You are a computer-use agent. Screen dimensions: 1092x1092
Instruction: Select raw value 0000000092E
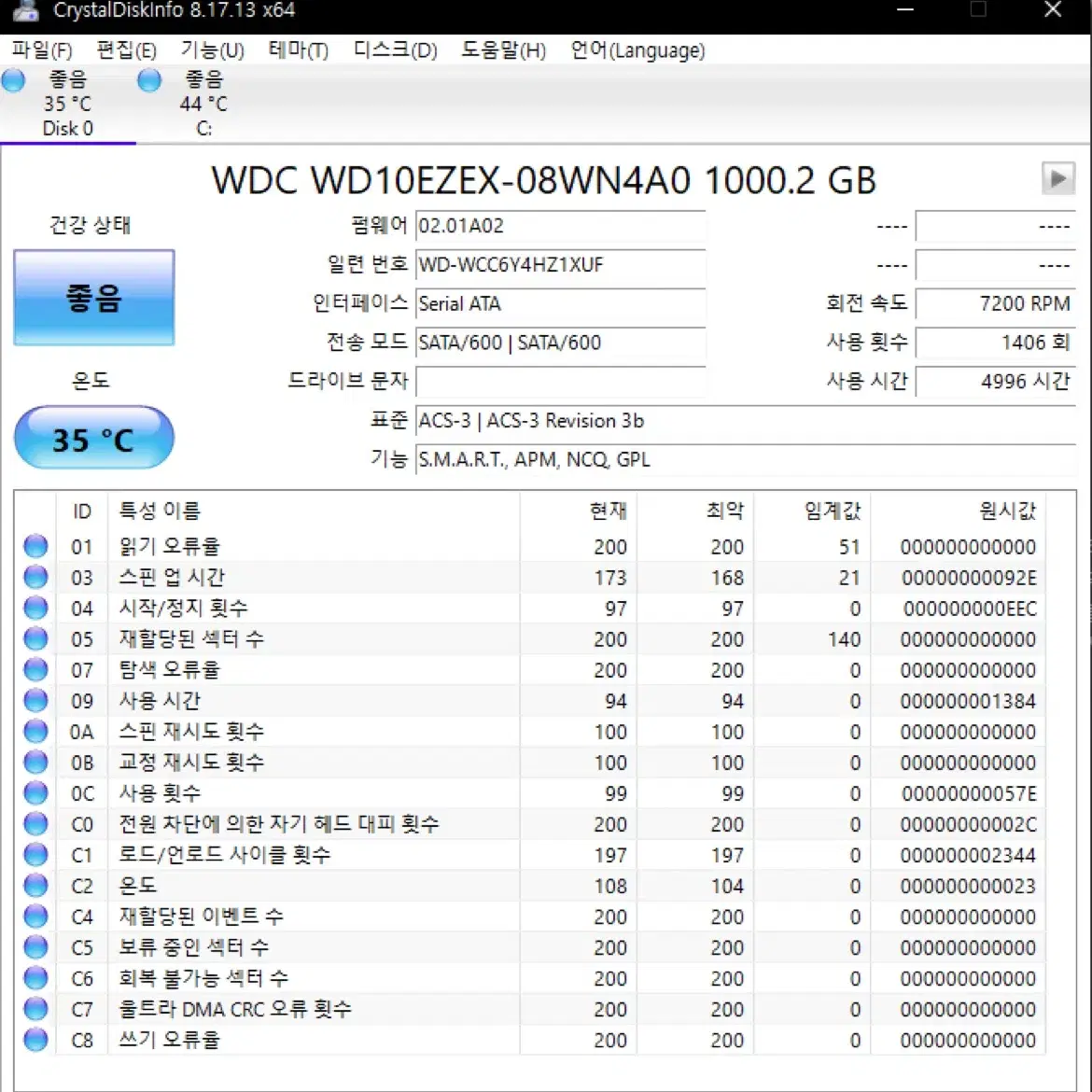969,578
